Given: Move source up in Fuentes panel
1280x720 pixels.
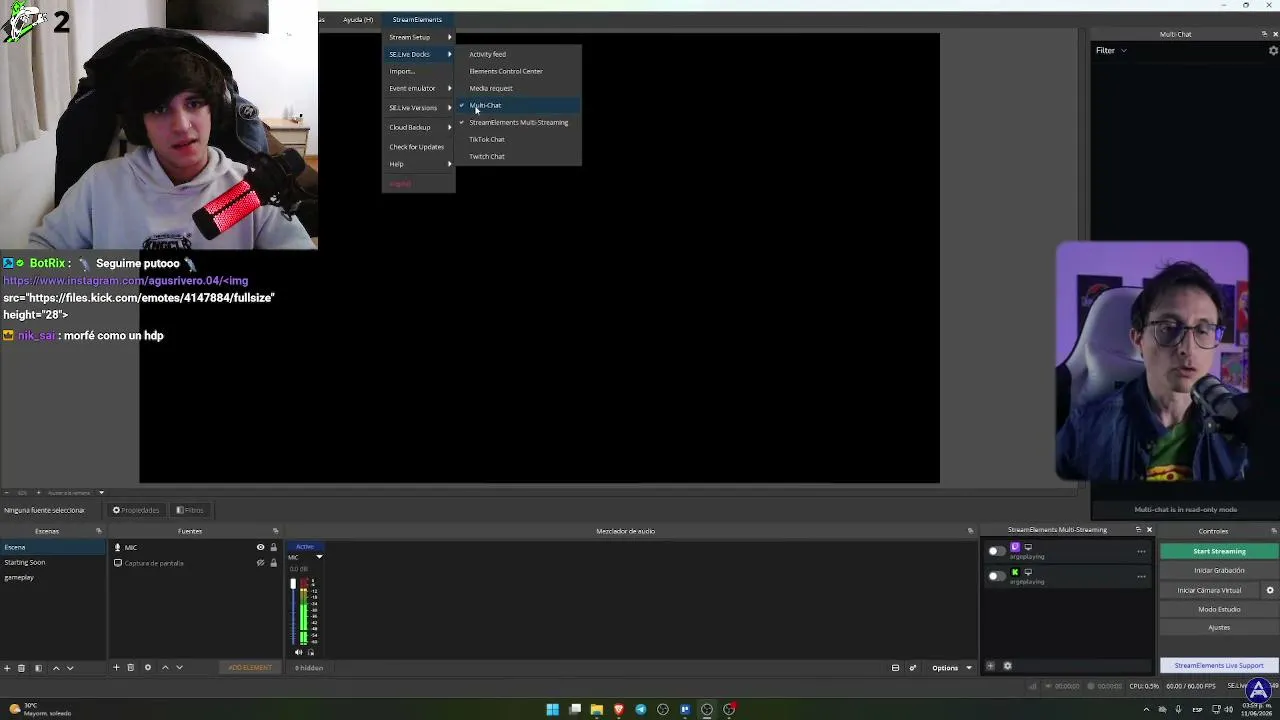Looking at the screenshot, I should (x=165, y=668).
